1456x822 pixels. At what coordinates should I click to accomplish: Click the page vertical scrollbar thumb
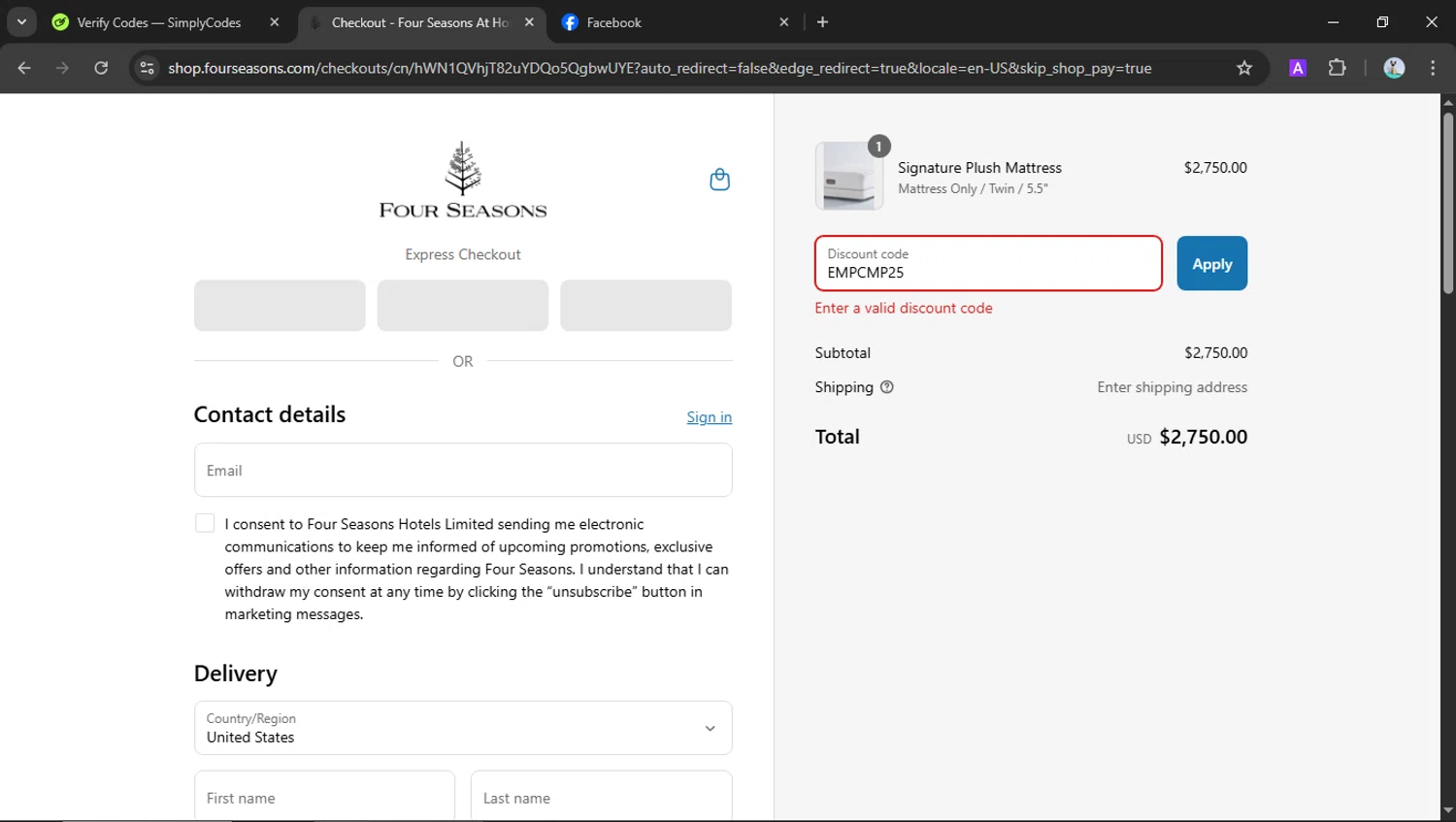tap(1447, 202)
